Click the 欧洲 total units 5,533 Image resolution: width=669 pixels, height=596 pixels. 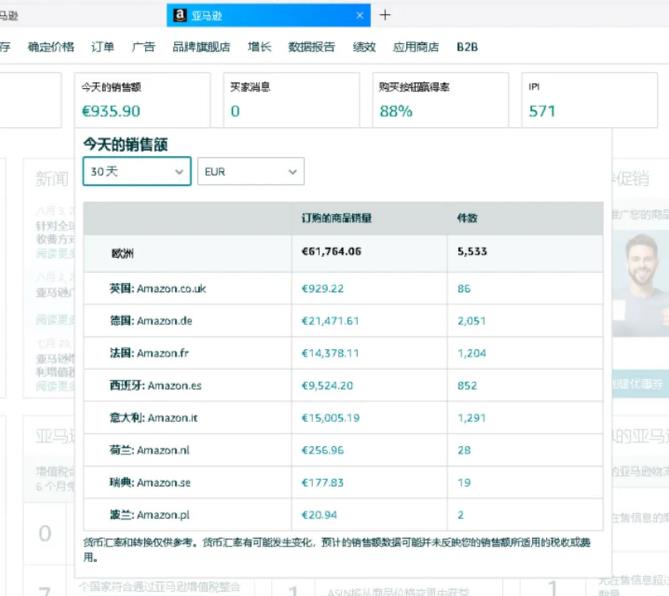click(472, 252)
